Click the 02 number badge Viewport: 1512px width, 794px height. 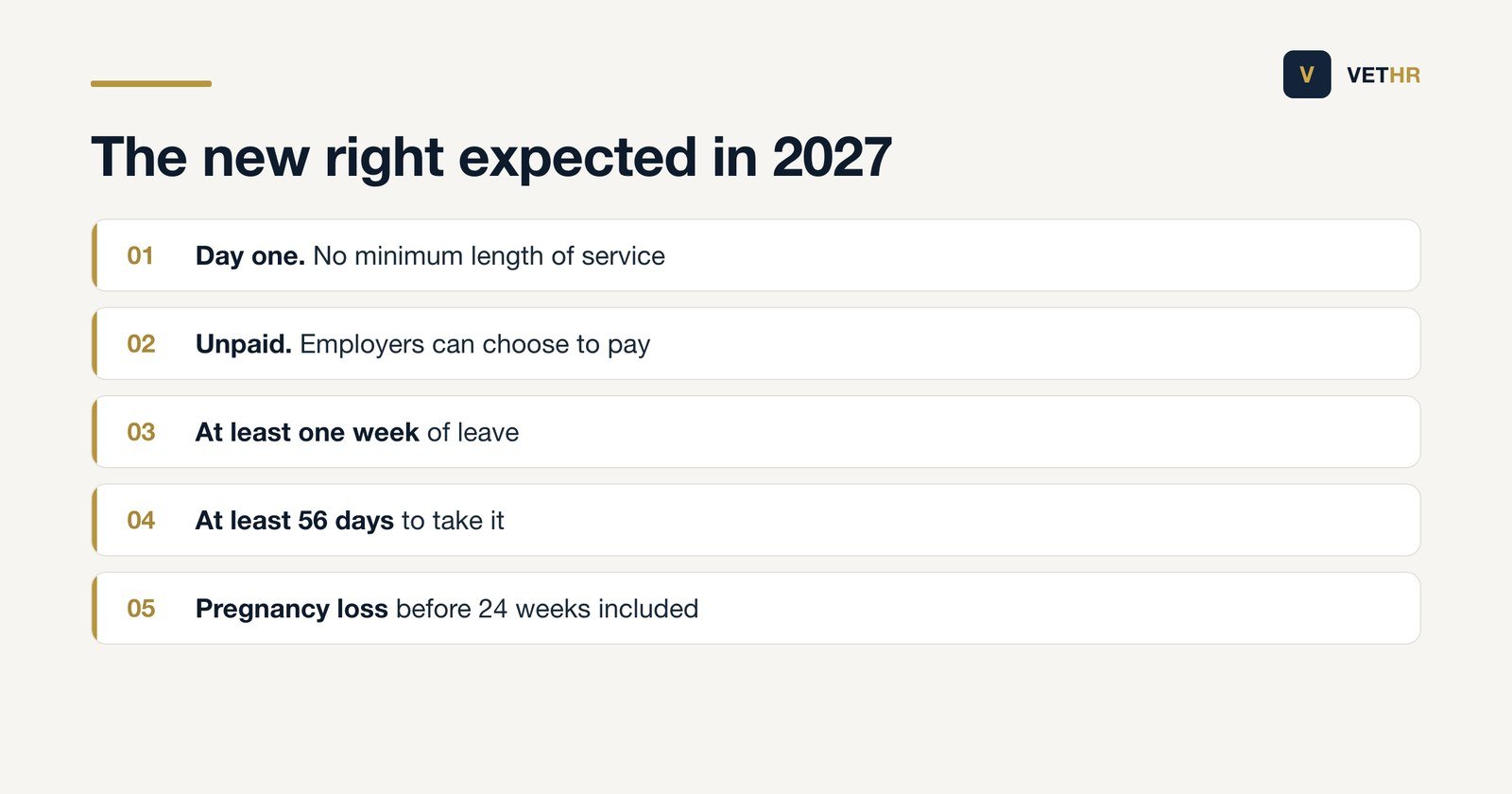pyautogui.click(x=141, y=344)
